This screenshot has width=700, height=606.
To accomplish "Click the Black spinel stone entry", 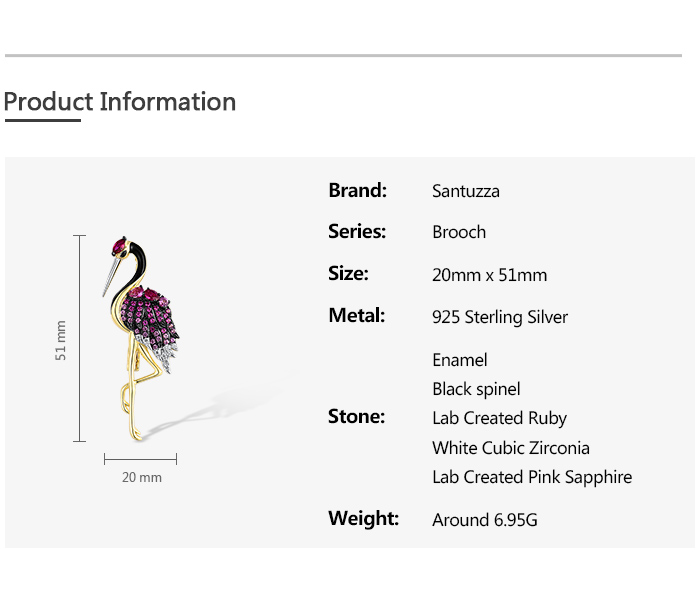I will tap(476, 389).
